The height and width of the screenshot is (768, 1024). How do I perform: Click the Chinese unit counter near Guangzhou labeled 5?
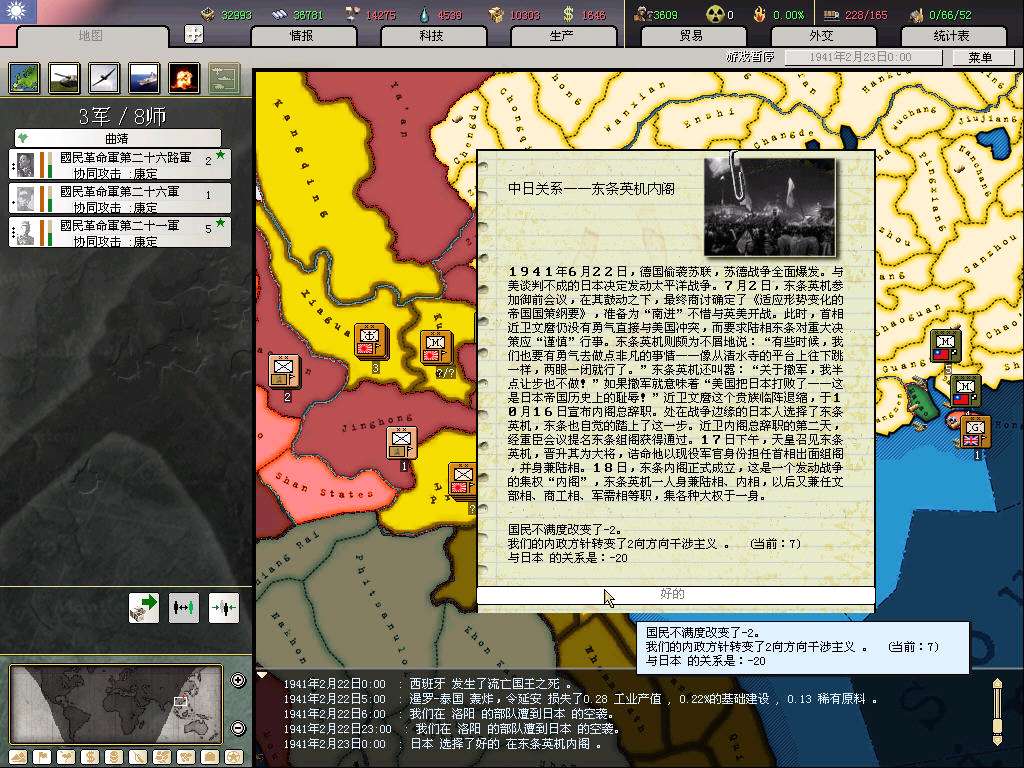coord(946,348)
